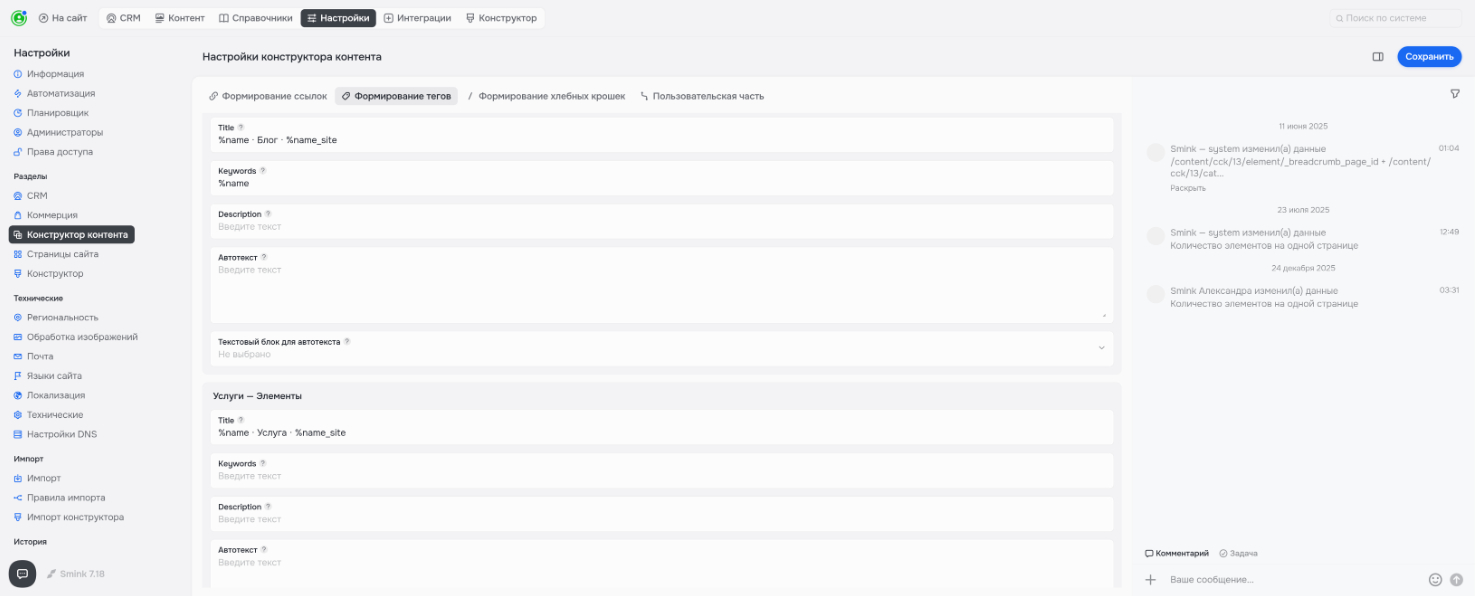Toggle the side panel layout icon
The height and width of the screenshot is (596, 1475).
(x=1378, y=57)
